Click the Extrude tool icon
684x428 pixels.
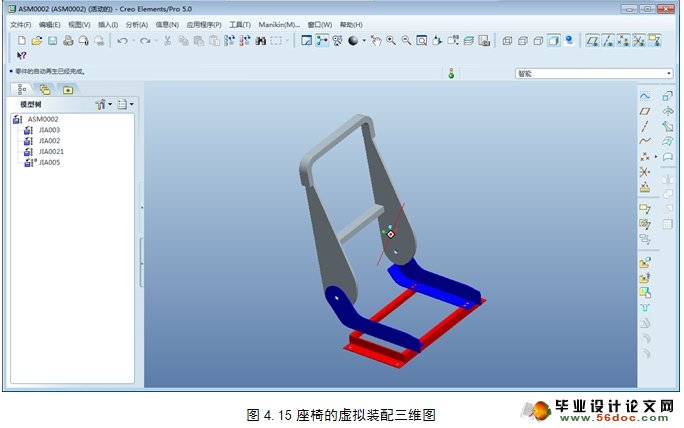[x=667, y=96]
